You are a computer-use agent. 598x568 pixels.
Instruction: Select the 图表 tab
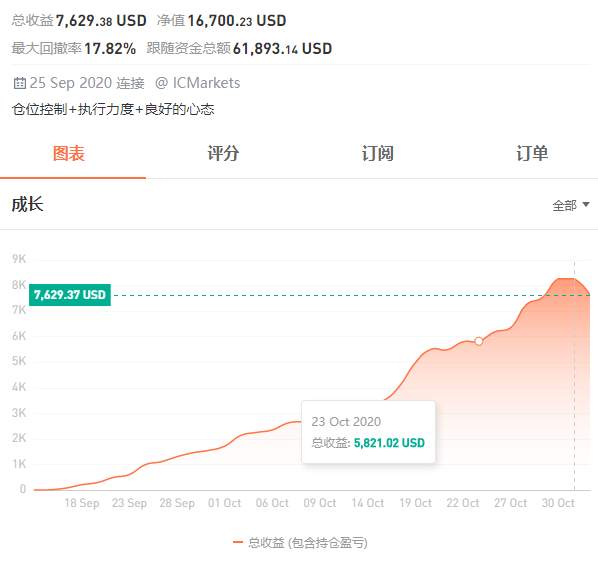click(x=69, y=153)
